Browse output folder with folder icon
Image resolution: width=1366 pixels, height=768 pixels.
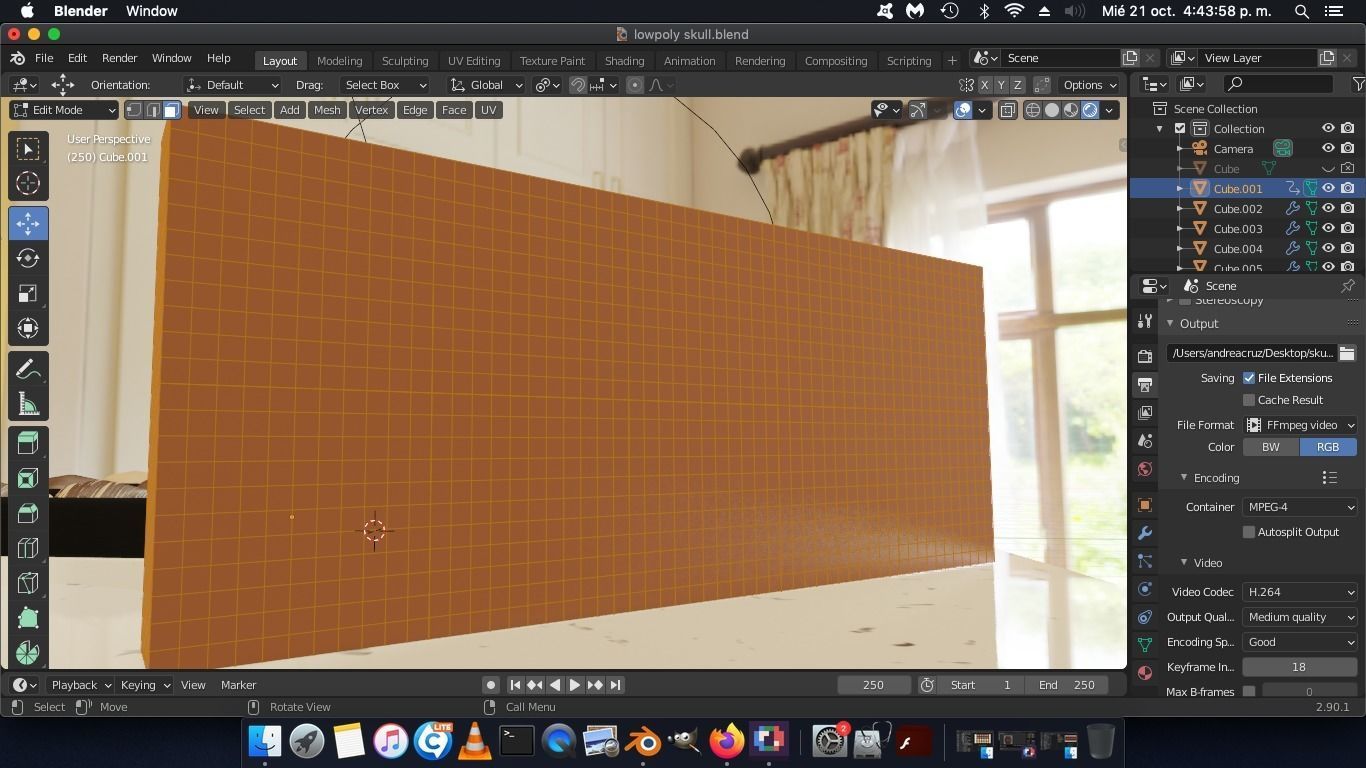1347,353
